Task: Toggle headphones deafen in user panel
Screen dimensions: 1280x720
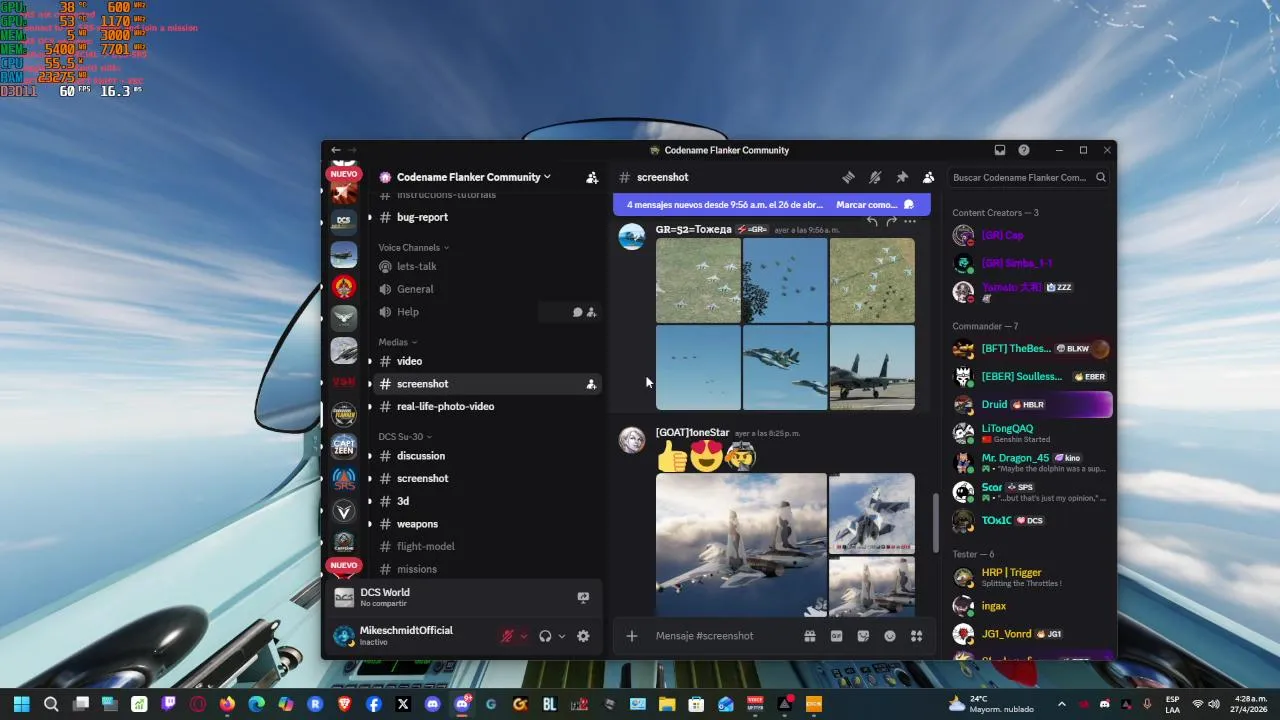Action: click(545, 636)
